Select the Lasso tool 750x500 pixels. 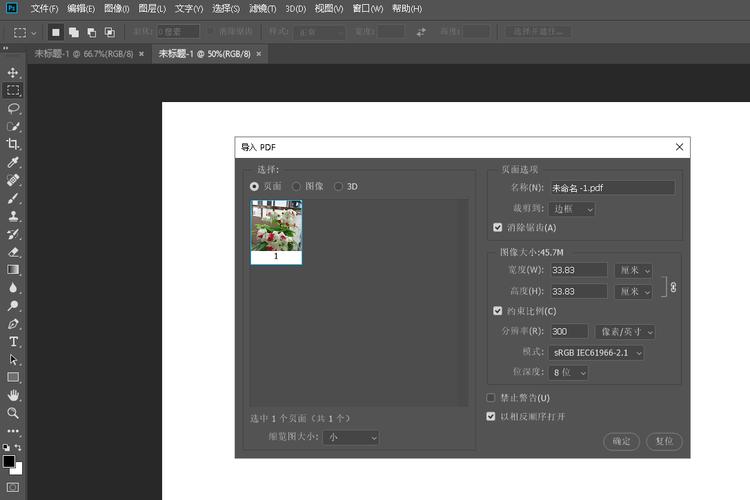pyautogui.click(x=13, y=109)
